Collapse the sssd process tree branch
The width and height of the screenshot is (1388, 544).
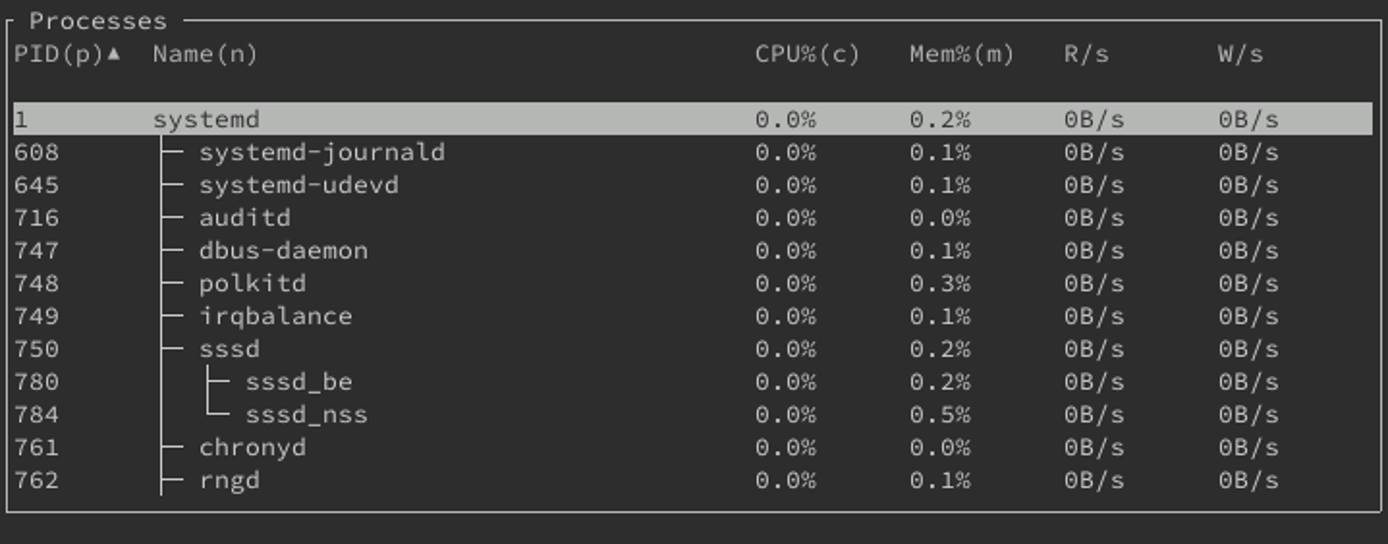click(229, 349)
